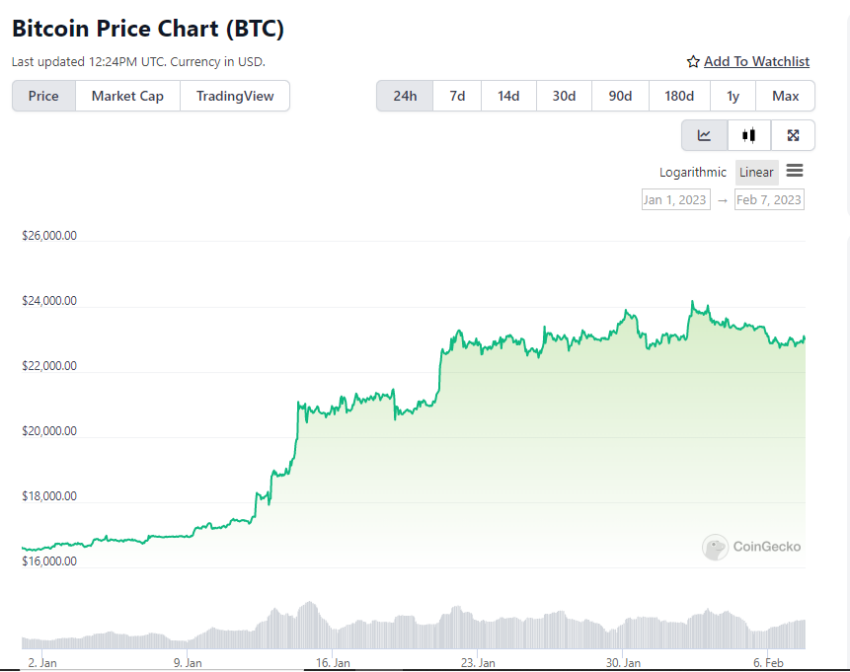Image resolution: width=850 pixels, height=672 pixels.
Task: Click the volume bars range navigator
Action: click(x=414, y=625)
